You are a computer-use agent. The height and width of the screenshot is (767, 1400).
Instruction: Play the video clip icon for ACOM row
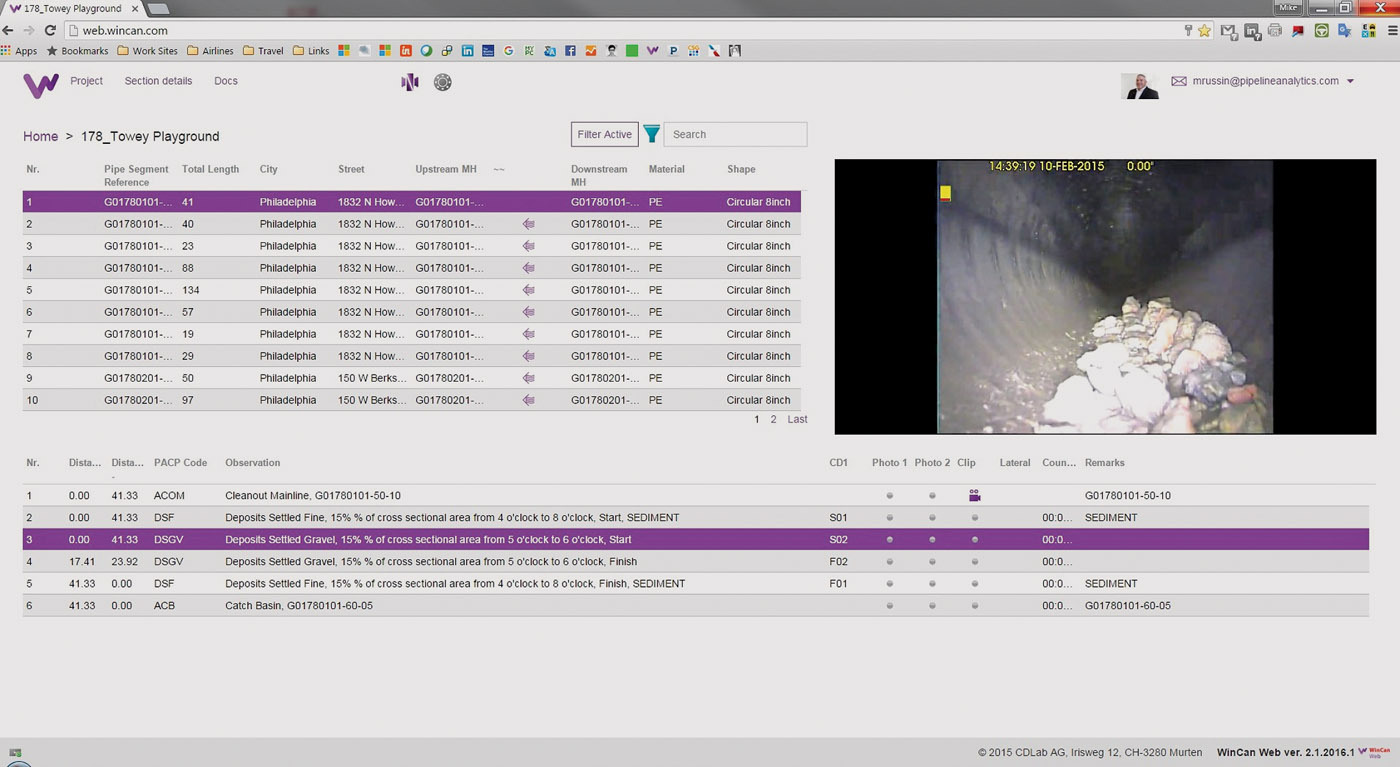coord(975,496)
